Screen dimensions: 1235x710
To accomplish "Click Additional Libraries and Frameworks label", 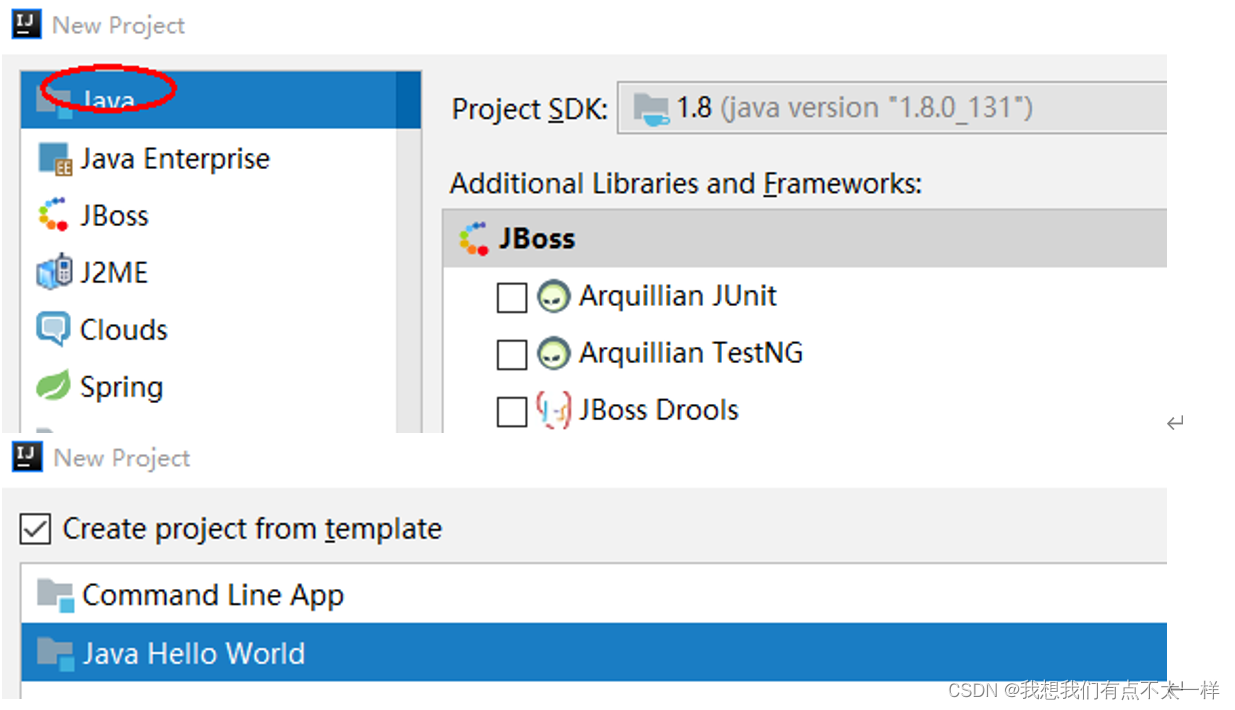I will [x=686, y=184].
